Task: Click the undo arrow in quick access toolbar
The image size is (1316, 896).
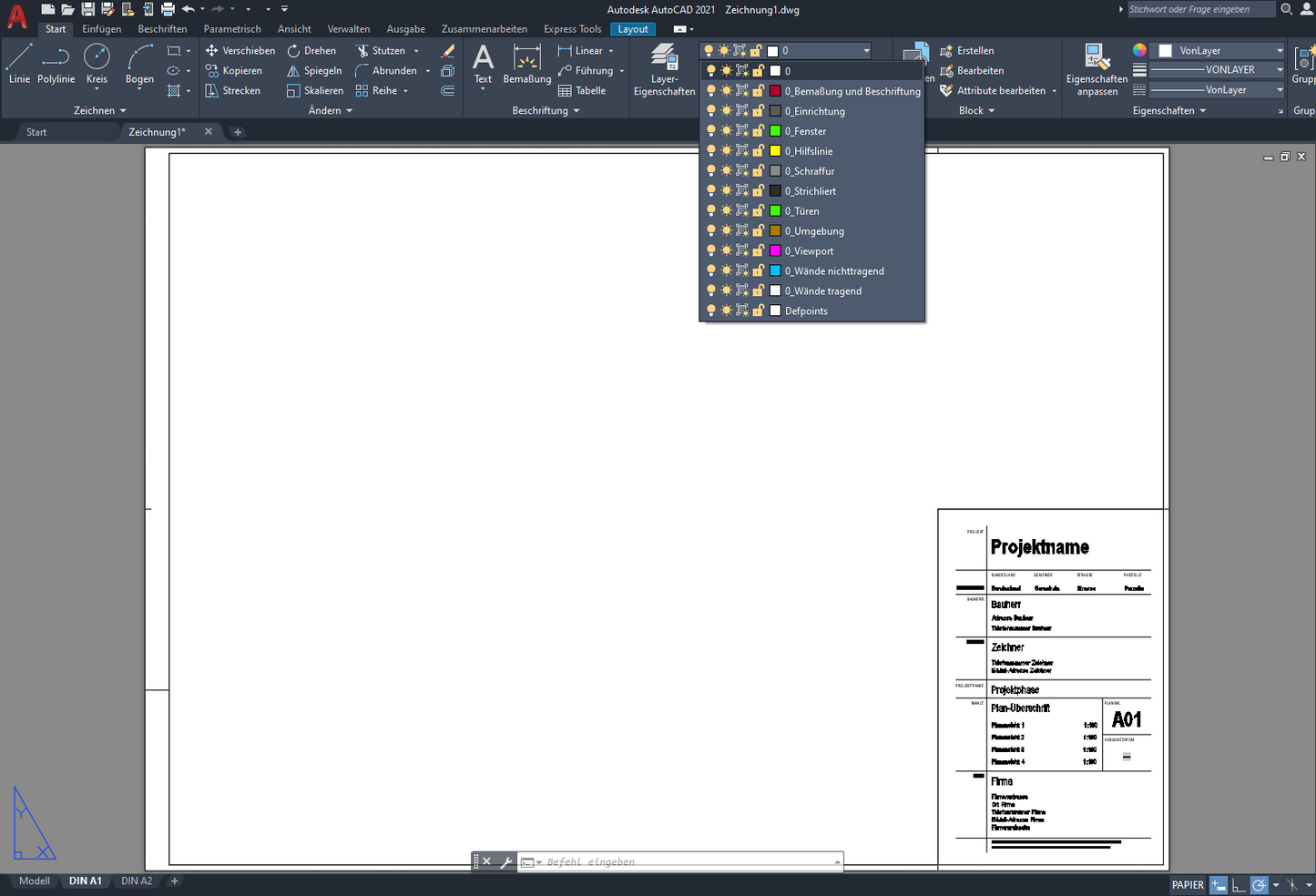Action: 188,9
